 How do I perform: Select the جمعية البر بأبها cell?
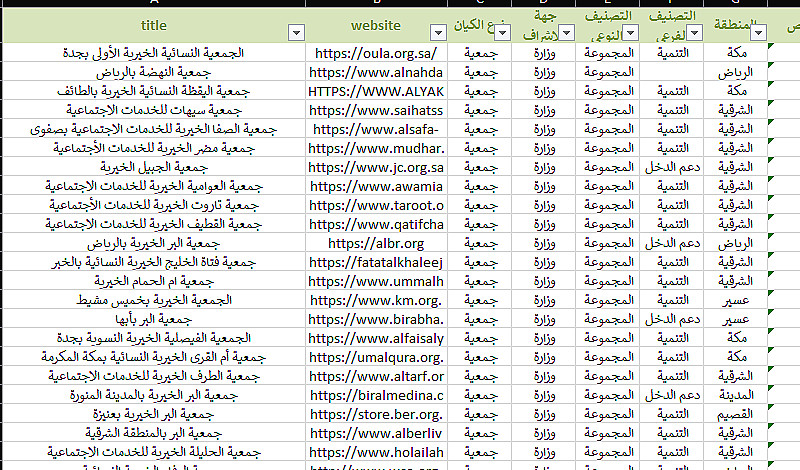pos(154,319)
